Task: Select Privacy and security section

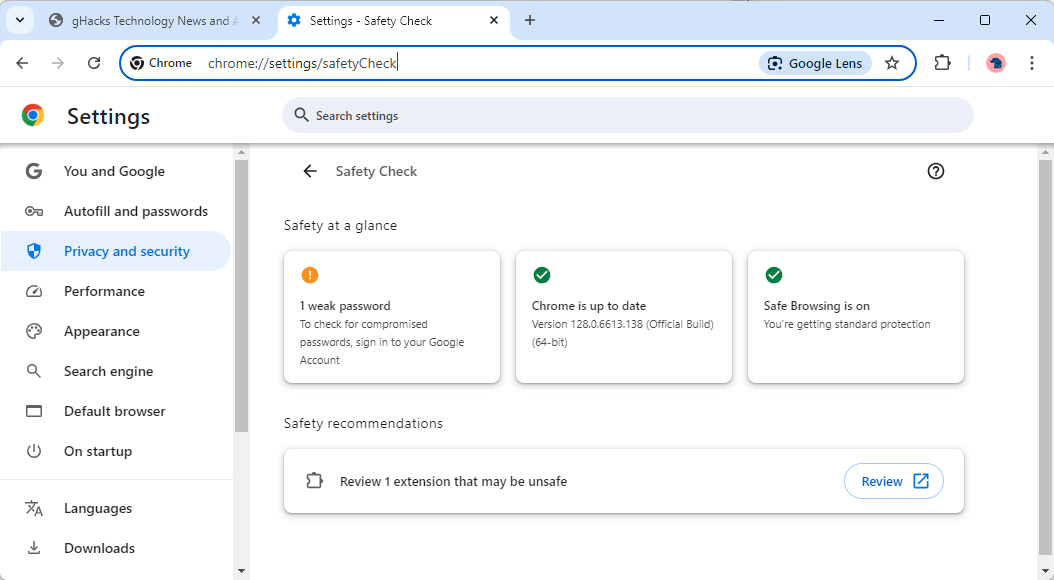Action: 116,251
